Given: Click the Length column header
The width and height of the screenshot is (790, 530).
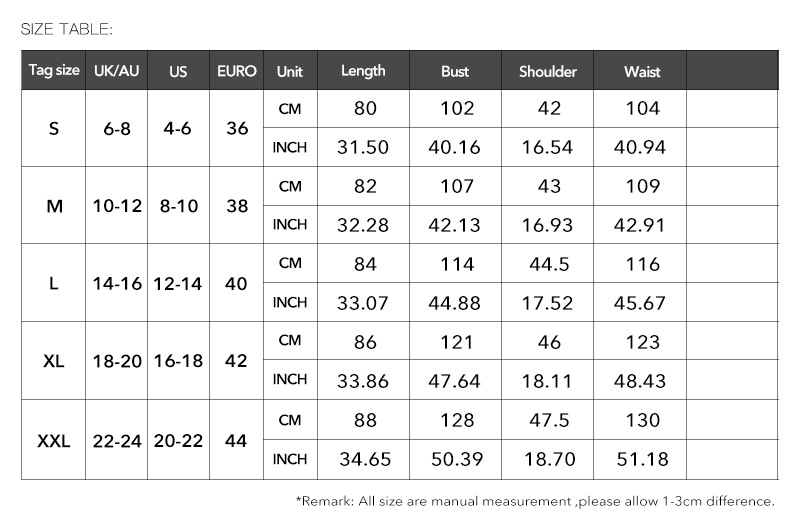Looking at the screenshot, I should point(363,71).
